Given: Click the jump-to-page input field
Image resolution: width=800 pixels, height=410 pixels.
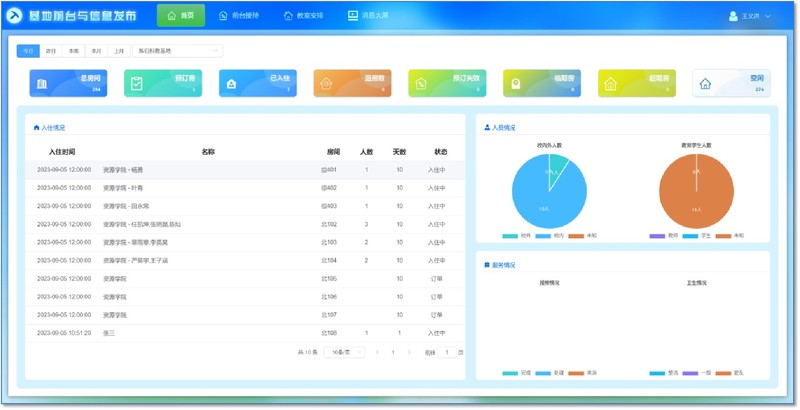Looking at the screenshot, I should (x=447, y=352).
